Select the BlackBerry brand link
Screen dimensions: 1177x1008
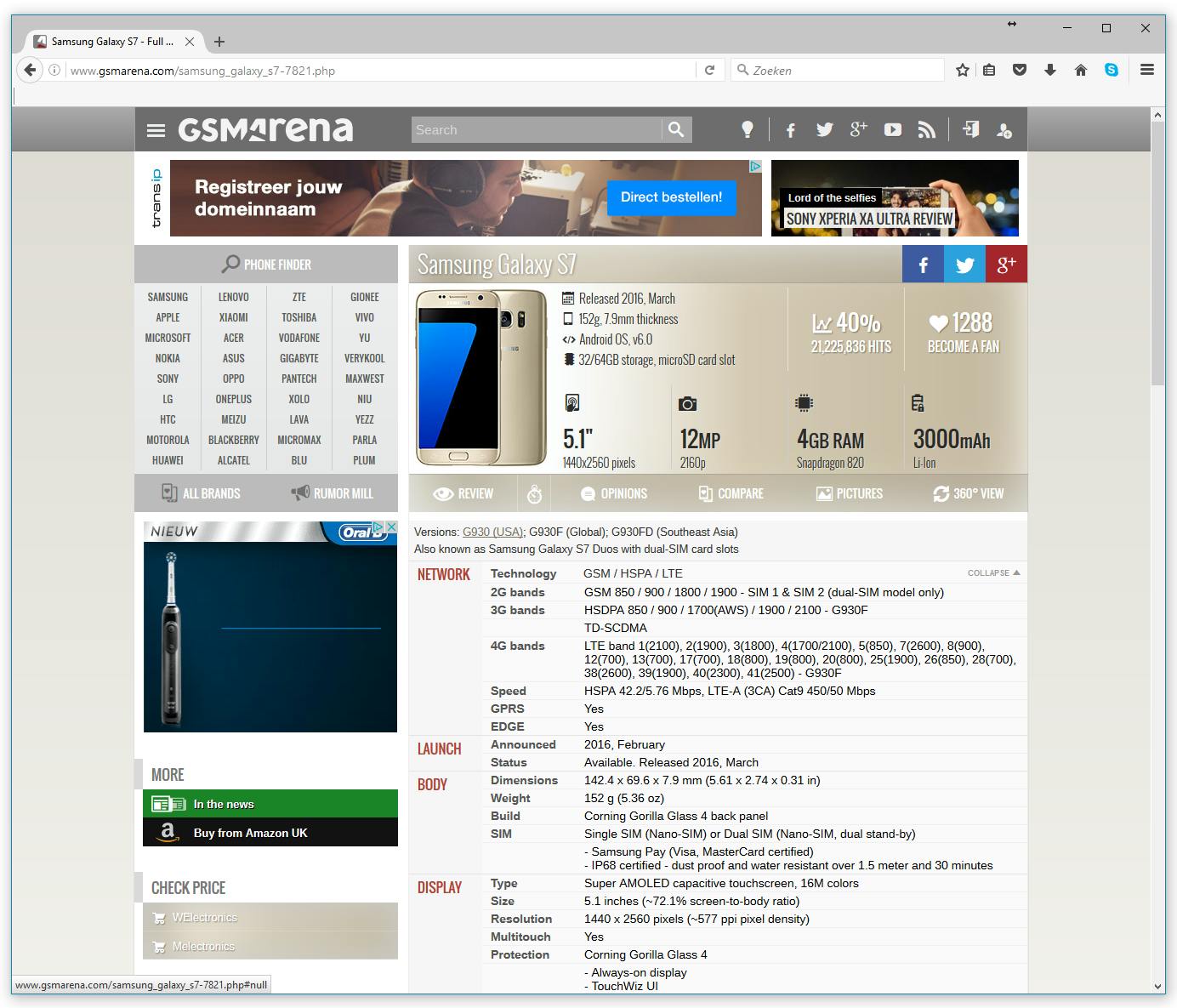pyautogui.click(x=234, y=440)
